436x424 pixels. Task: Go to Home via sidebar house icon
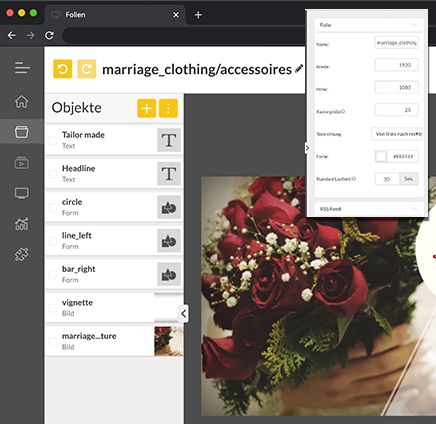[22, 102]
